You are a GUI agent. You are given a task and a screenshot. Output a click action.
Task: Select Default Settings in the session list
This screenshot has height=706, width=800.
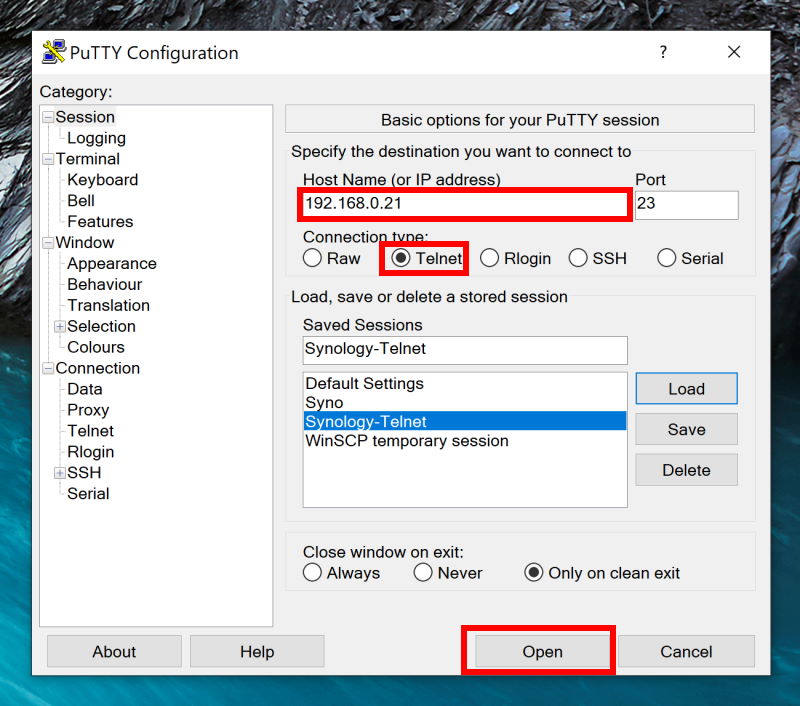[x=465, y=383]
